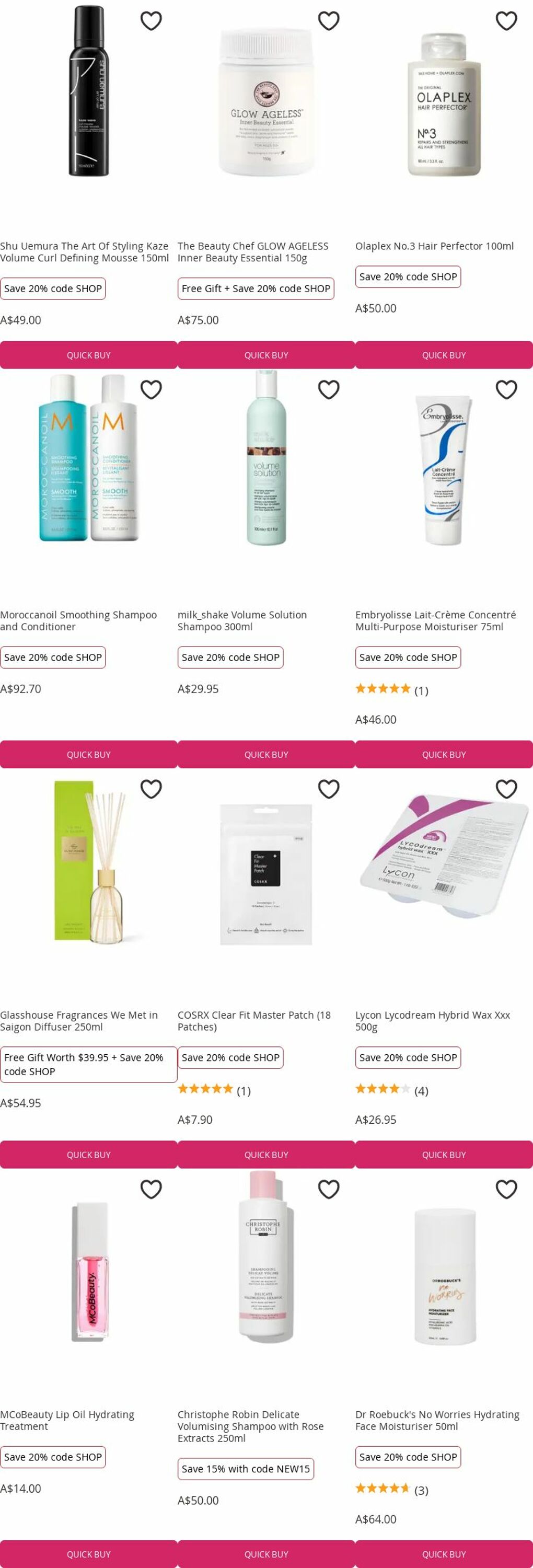The image size is (533, 1568).
Task: Tap heart on COSRX Master Patch
Action: click(329, 789)
